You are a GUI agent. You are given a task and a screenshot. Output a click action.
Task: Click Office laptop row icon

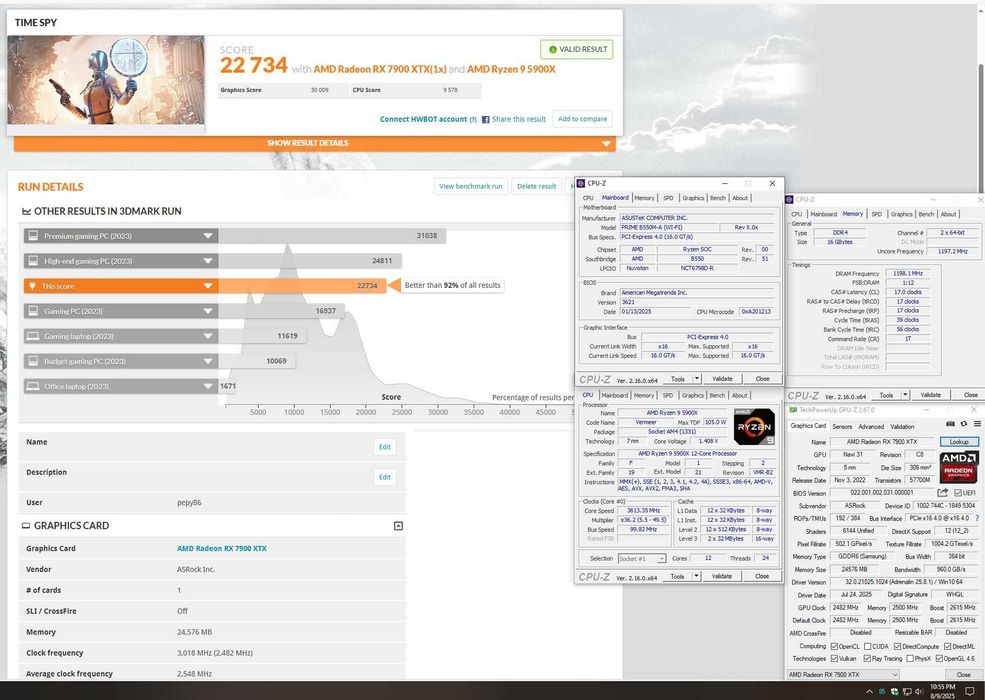click(32, 386)
